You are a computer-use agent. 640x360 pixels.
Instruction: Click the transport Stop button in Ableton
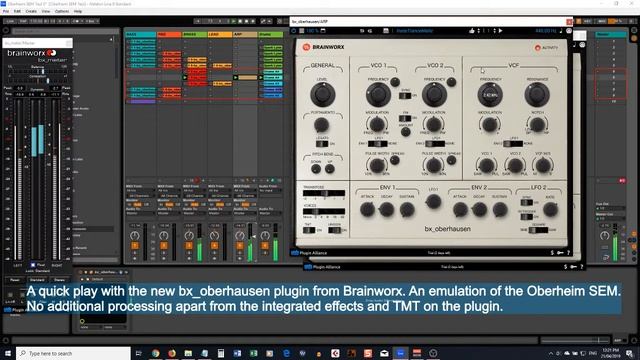(240, 21)
